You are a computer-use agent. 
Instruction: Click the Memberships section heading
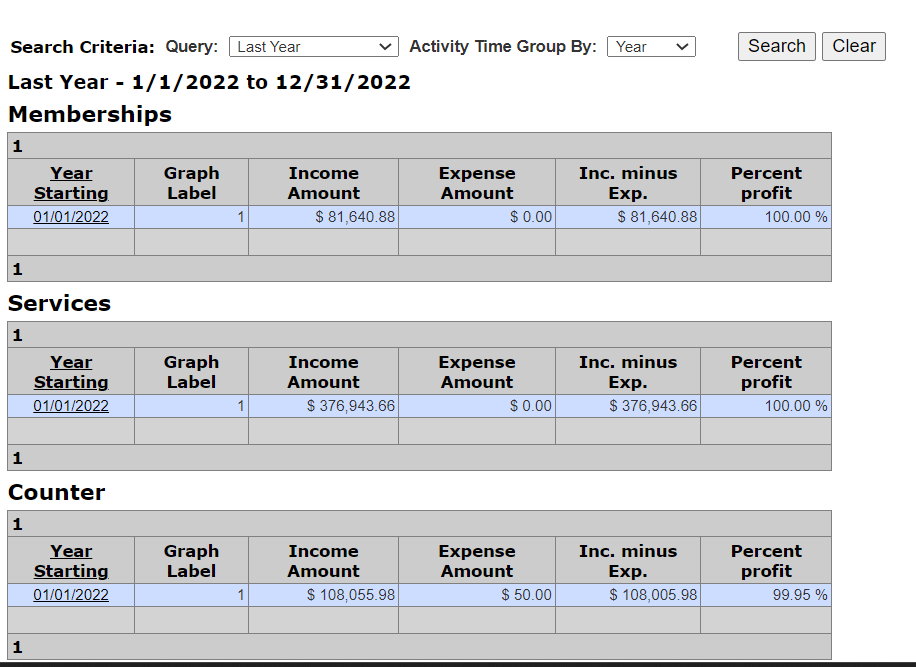pos(89,114)
